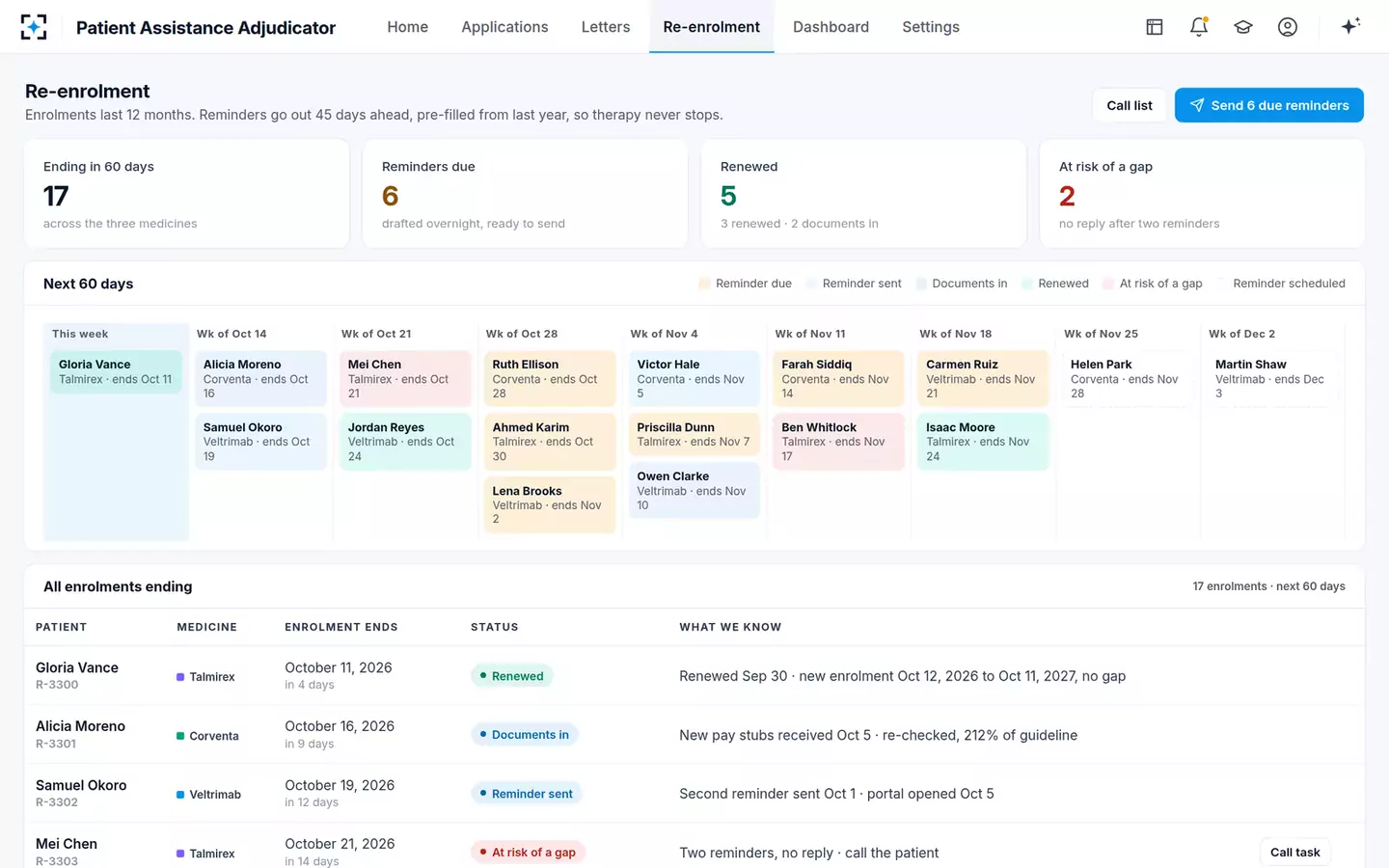1389x868 pixels.
Task: Open the Farah Siddiq Corventa card
Action: [839, 379]
